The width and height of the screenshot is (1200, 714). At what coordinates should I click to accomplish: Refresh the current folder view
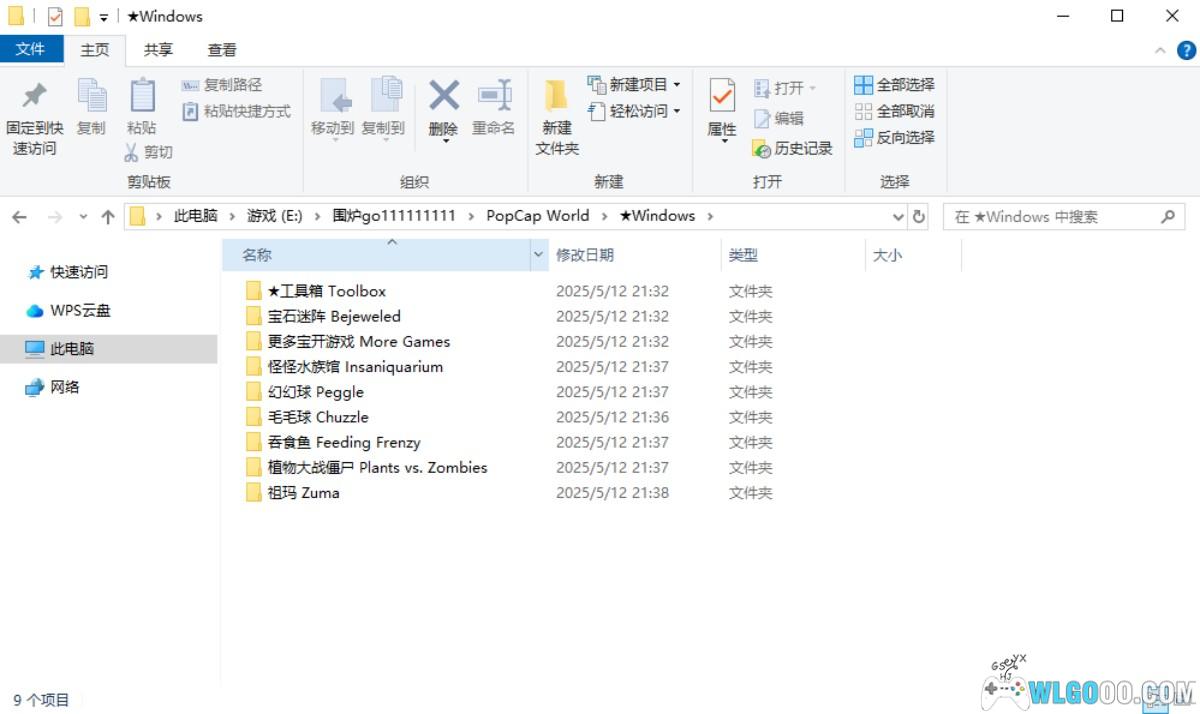point(919,217)
